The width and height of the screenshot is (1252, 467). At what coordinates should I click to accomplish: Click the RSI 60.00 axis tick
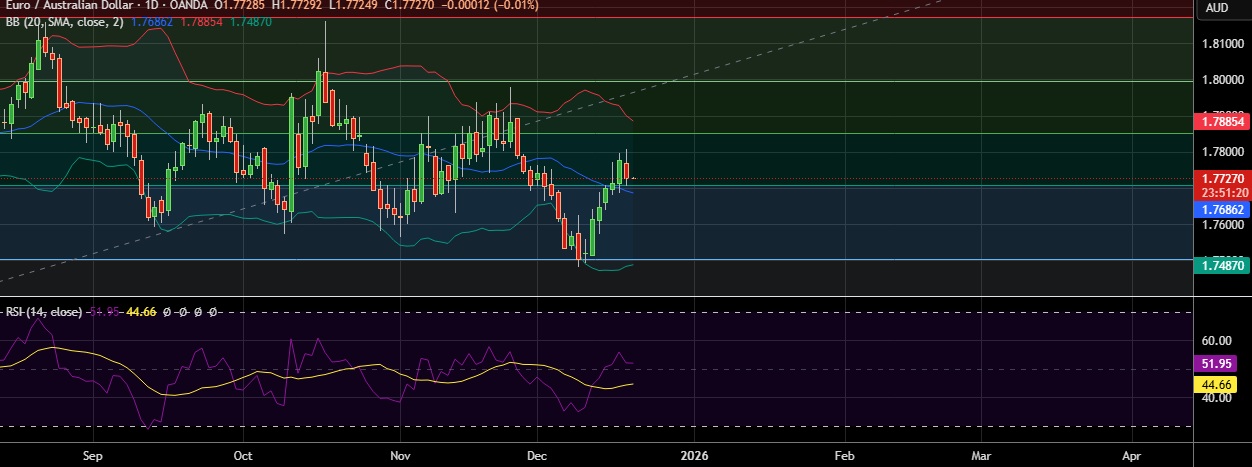coord(1216,341)
